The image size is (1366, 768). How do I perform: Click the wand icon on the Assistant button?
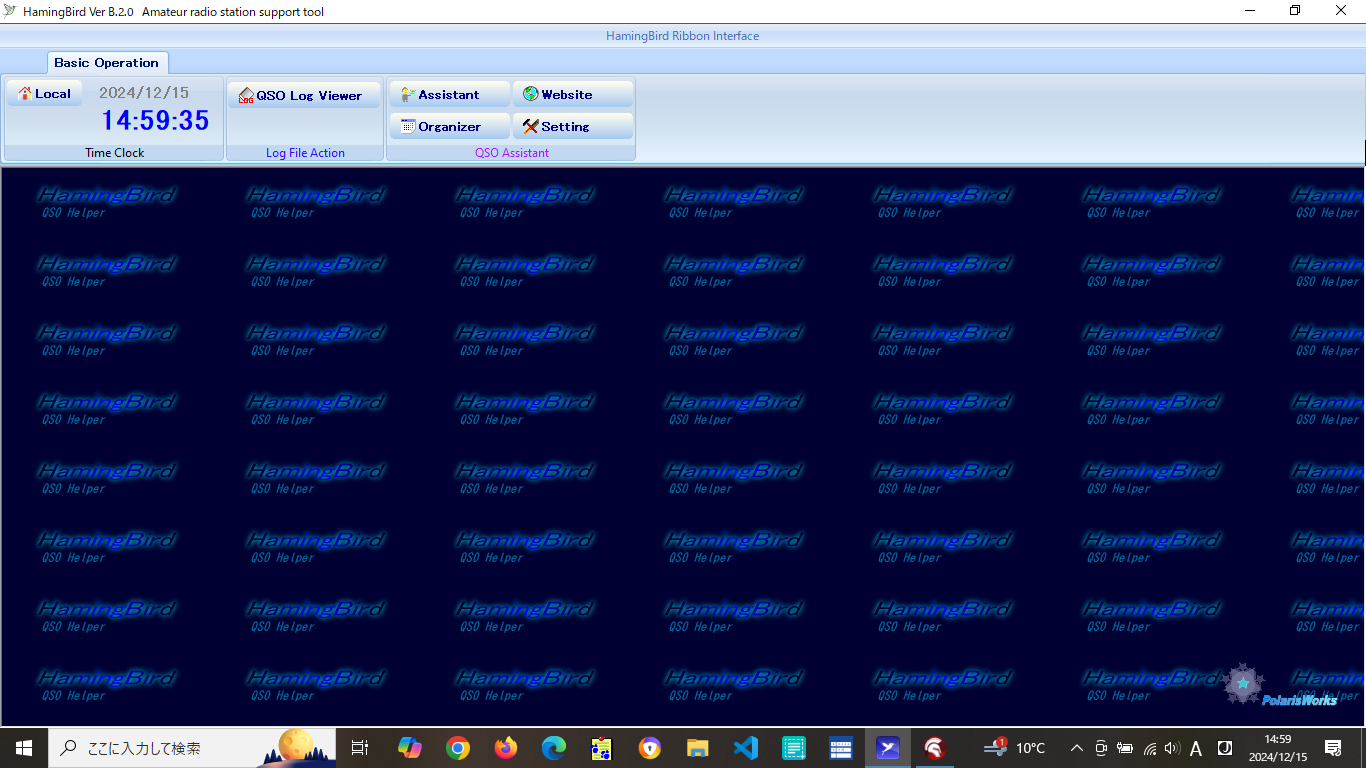point(408,94)
